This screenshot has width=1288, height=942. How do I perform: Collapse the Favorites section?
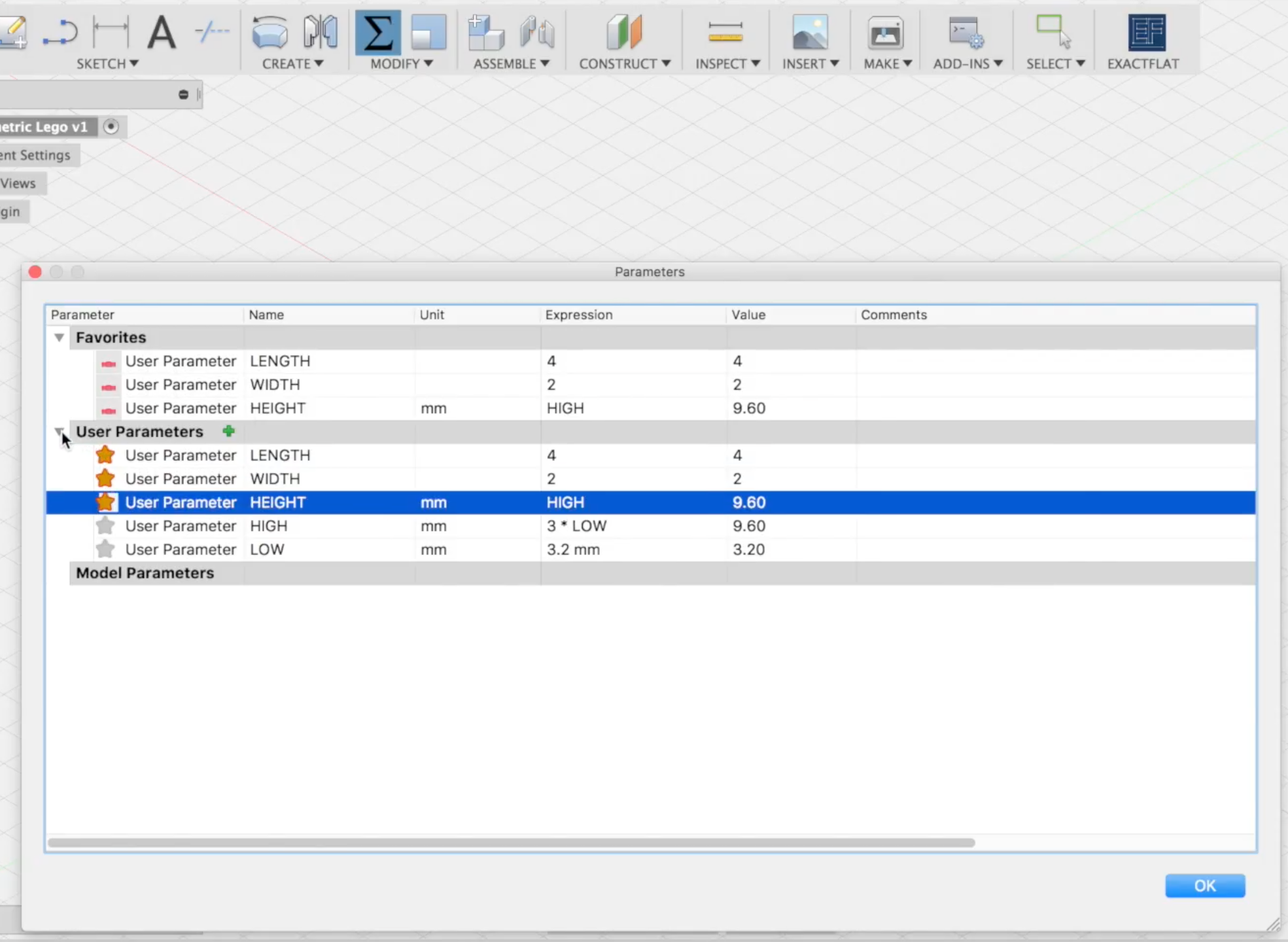(x=59, y=338)
